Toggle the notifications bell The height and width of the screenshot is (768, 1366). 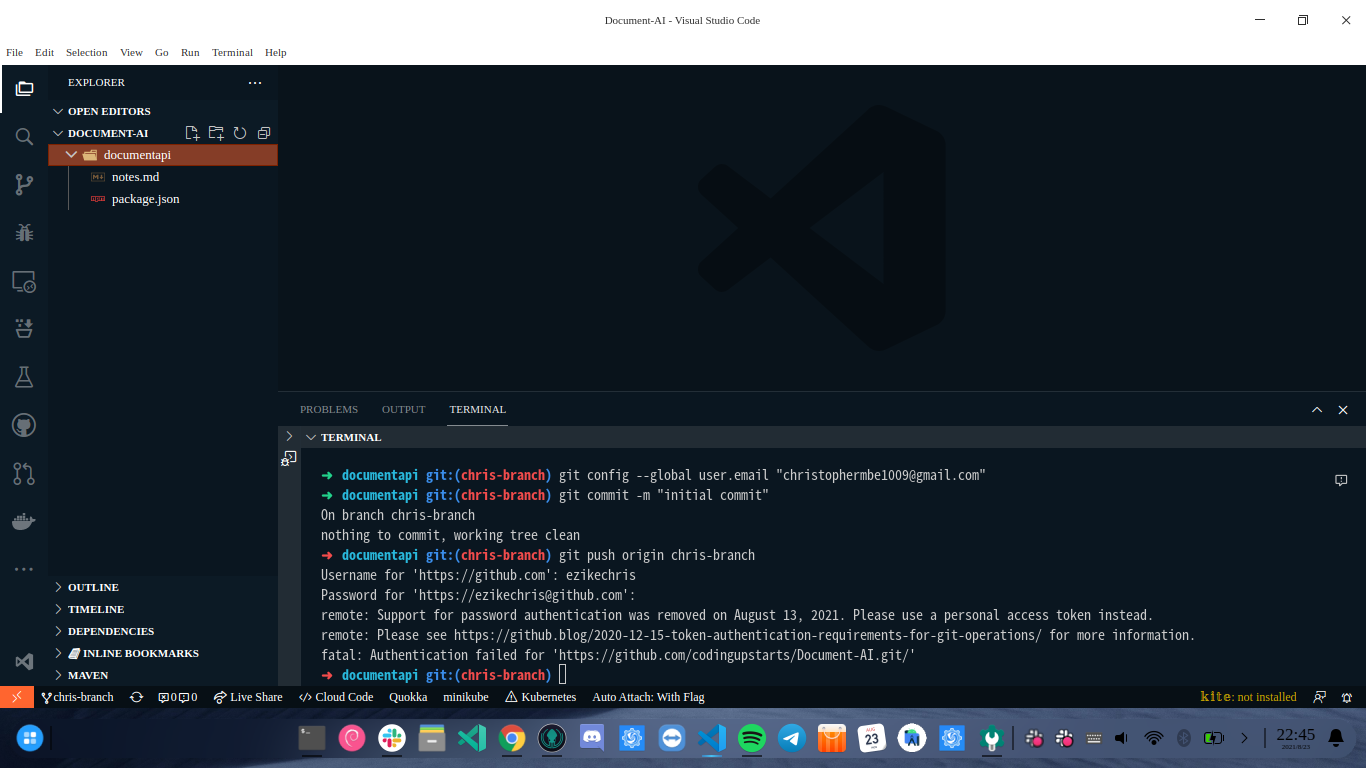coord(1347,697)
